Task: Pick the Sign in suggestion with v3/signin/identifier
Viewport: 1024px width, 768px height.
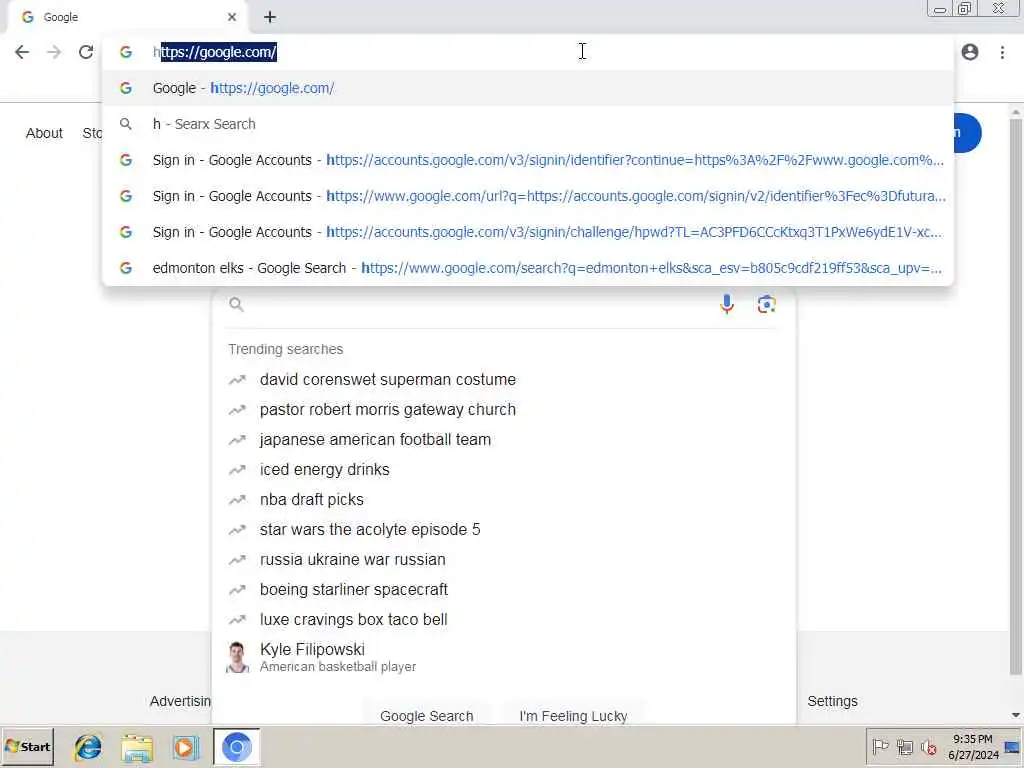Action: [528, 160]
